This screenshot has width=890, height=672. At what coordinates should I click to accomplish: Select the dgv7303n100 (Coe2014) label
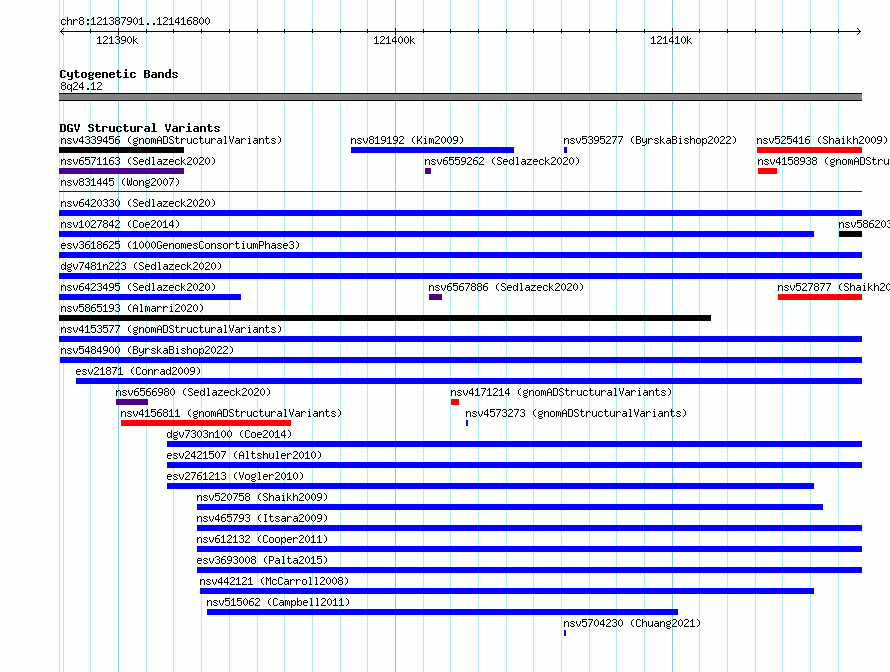[x=229, y=434]
